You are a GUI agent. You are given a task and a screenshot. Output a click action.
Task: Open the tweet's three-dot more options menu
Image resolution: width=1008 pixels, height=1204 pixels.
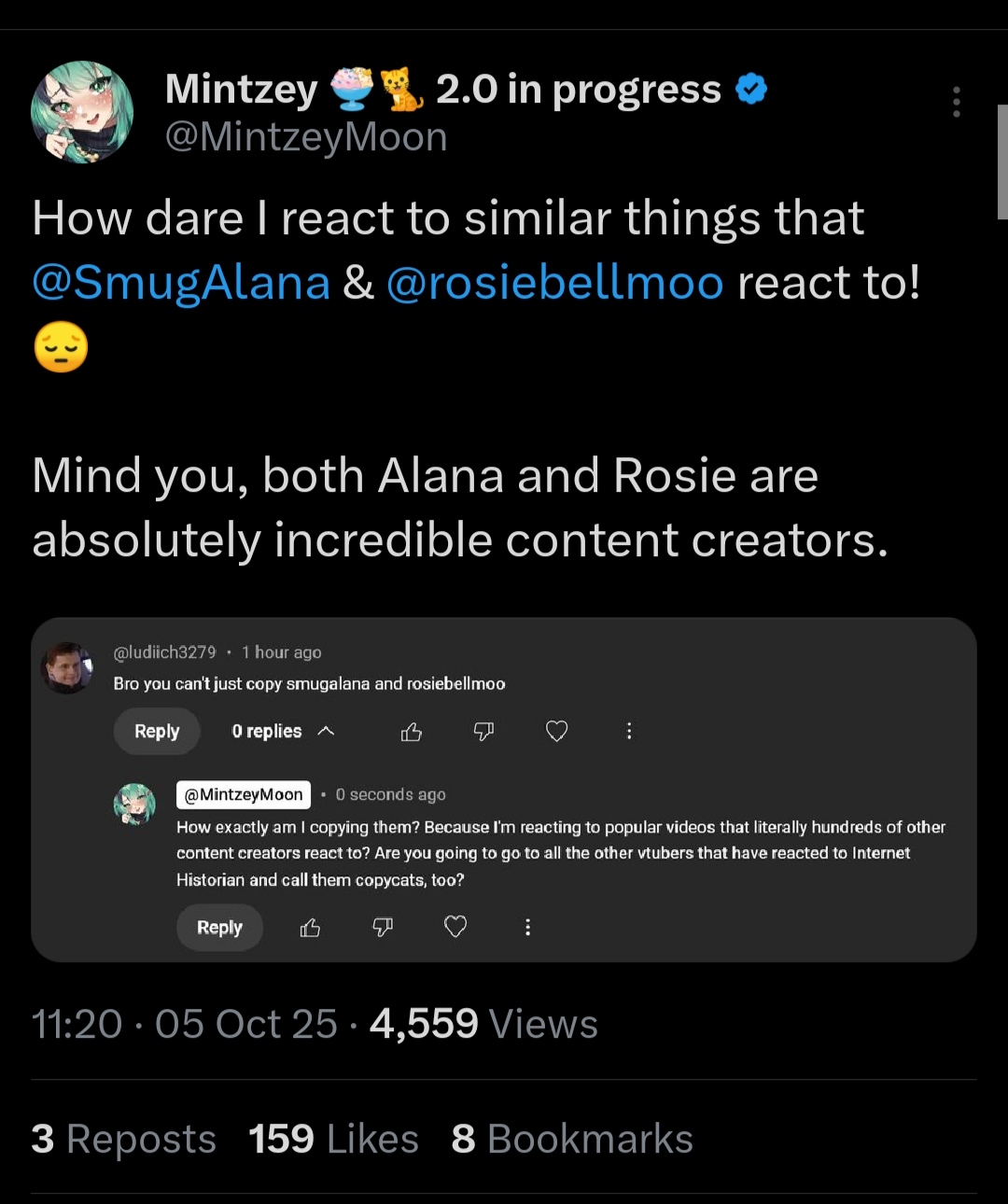956,102
